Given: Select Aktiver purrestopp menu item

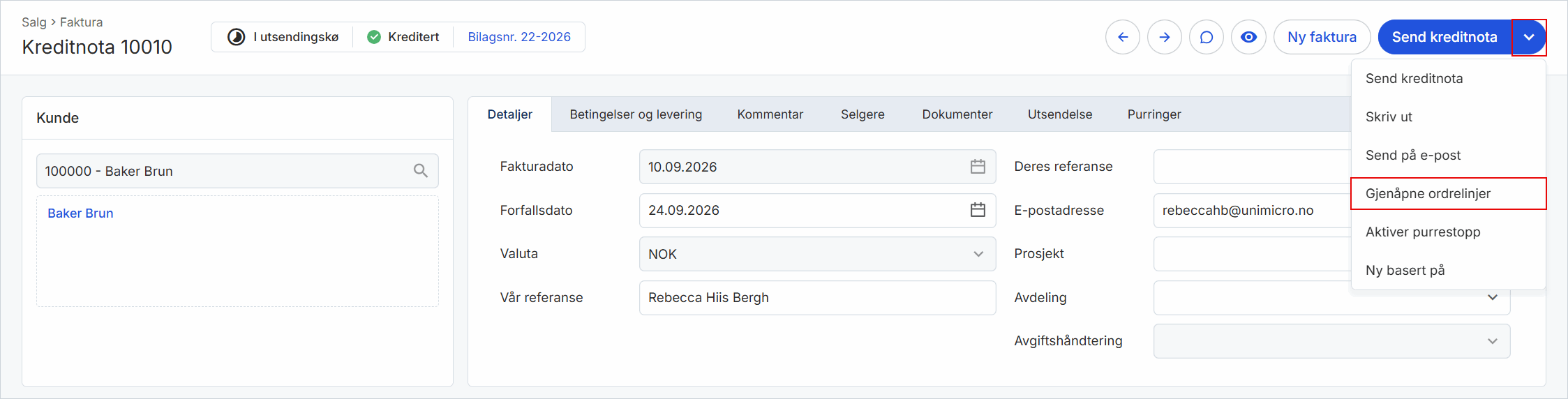Looking at the screenshot, I should [1449, 232].
